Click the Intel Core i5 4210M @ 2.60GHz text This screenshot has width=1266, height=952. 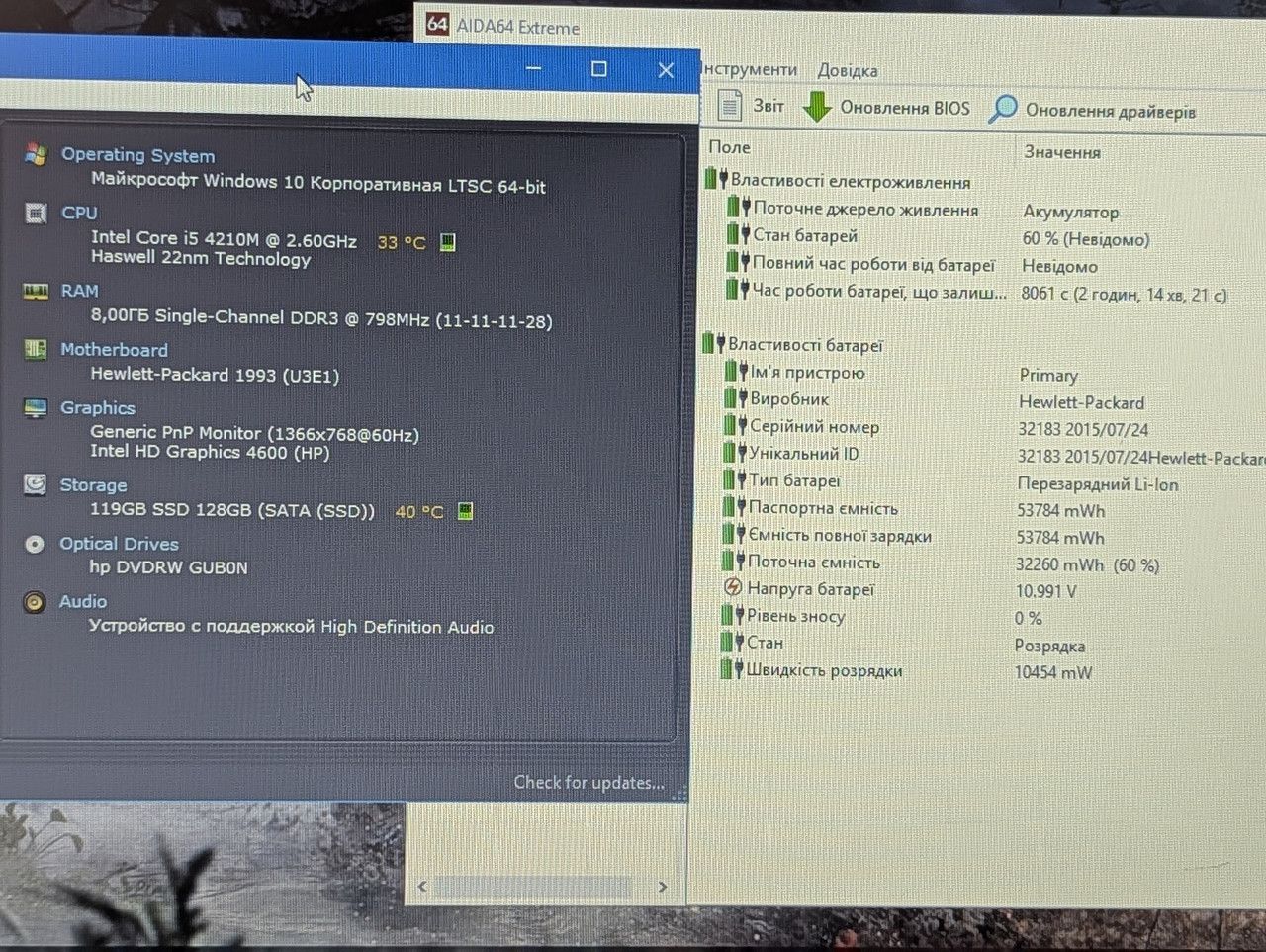(224, 239)
